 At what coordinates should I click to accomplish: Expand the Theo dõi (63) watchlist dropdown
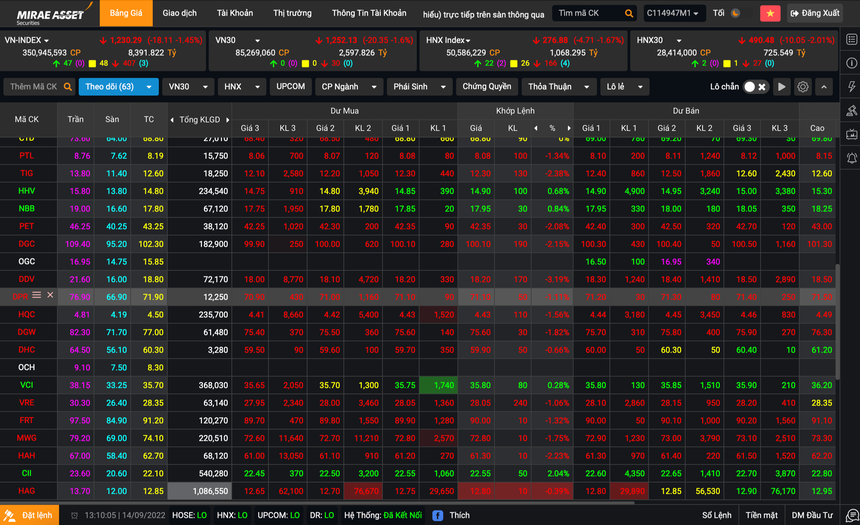click(118, 87)
